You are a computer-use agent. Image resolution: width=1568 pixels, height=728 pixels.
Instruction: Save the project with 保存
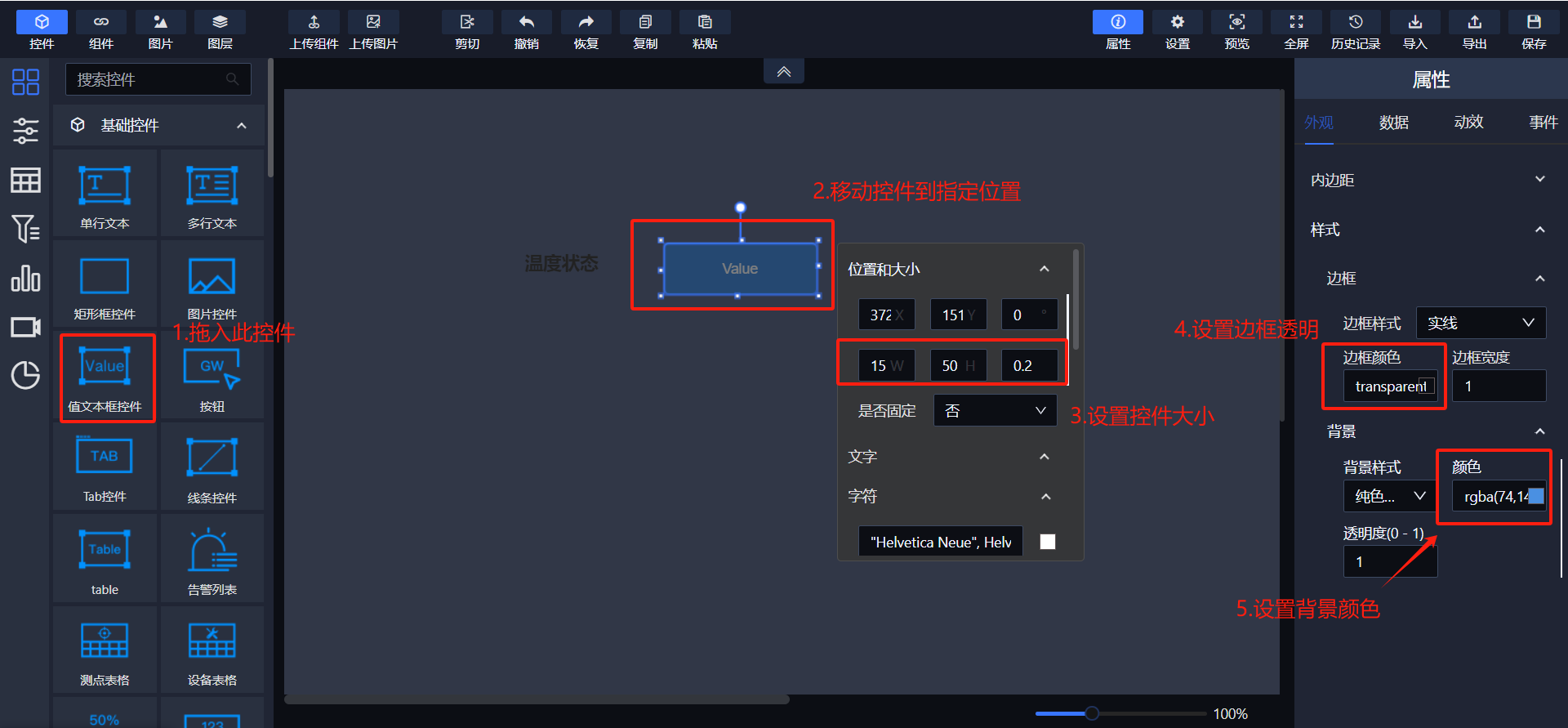1534,31
